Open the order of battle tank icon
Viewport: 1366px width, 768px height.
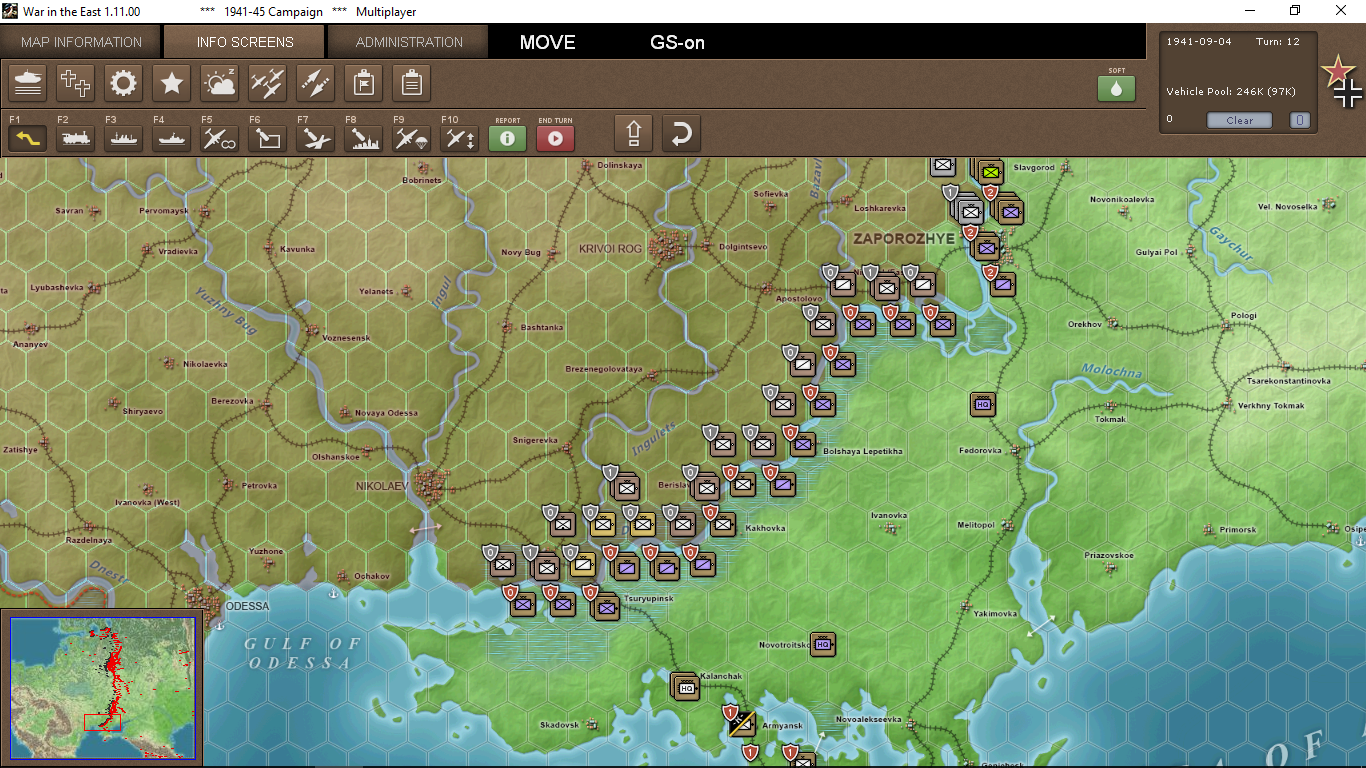27,83
